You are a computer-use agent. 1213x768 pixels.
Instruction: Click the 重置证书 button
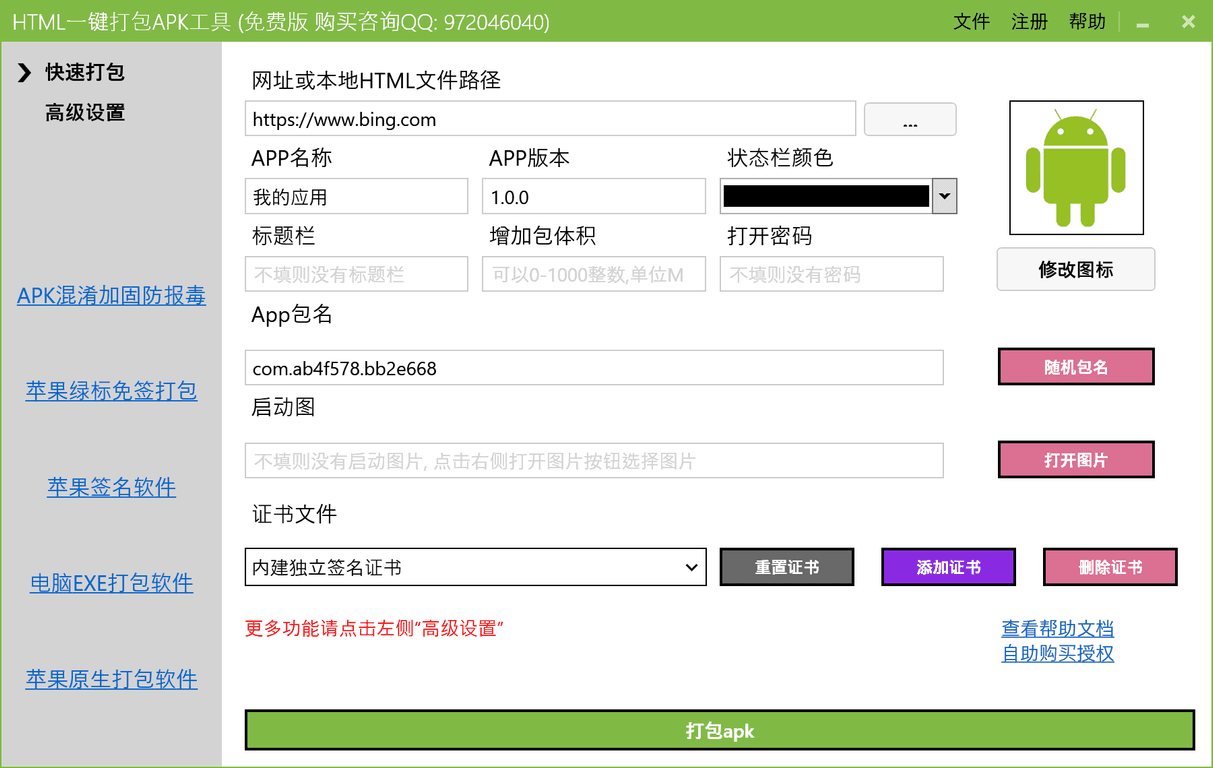pos(786,566)
